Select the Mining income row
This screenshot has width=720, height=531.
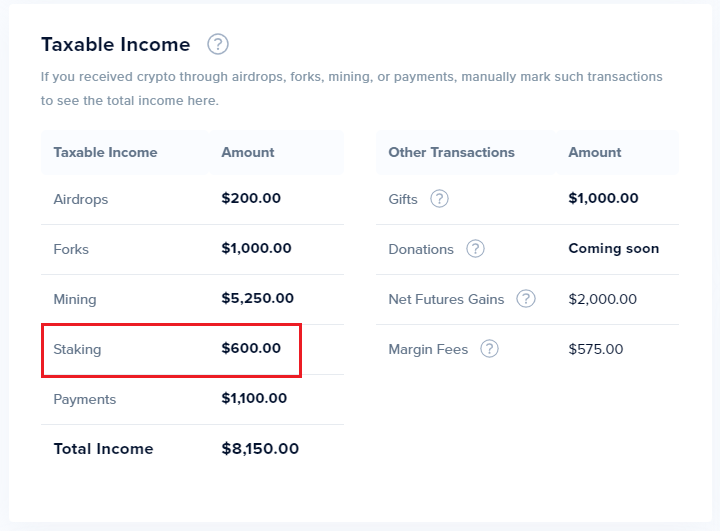click(x=192, y=299)
